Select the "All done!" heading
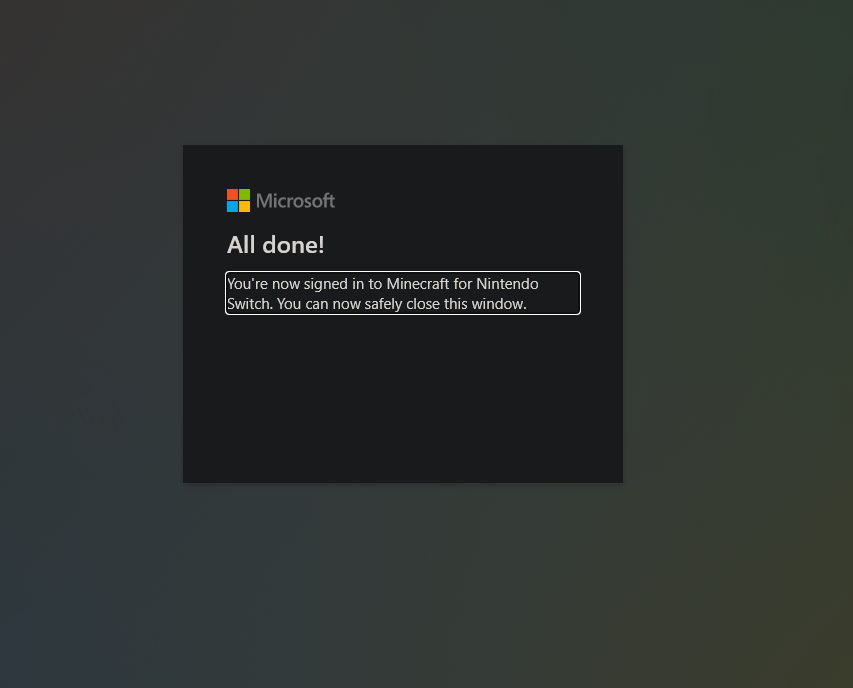853x688 pixels. point(275,245)
